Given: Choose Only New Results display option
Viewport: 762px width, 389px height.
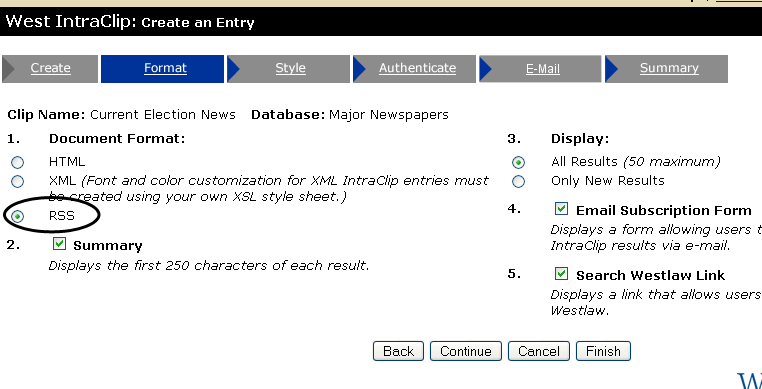Looking at the screenshot, I should pos(519,182).
